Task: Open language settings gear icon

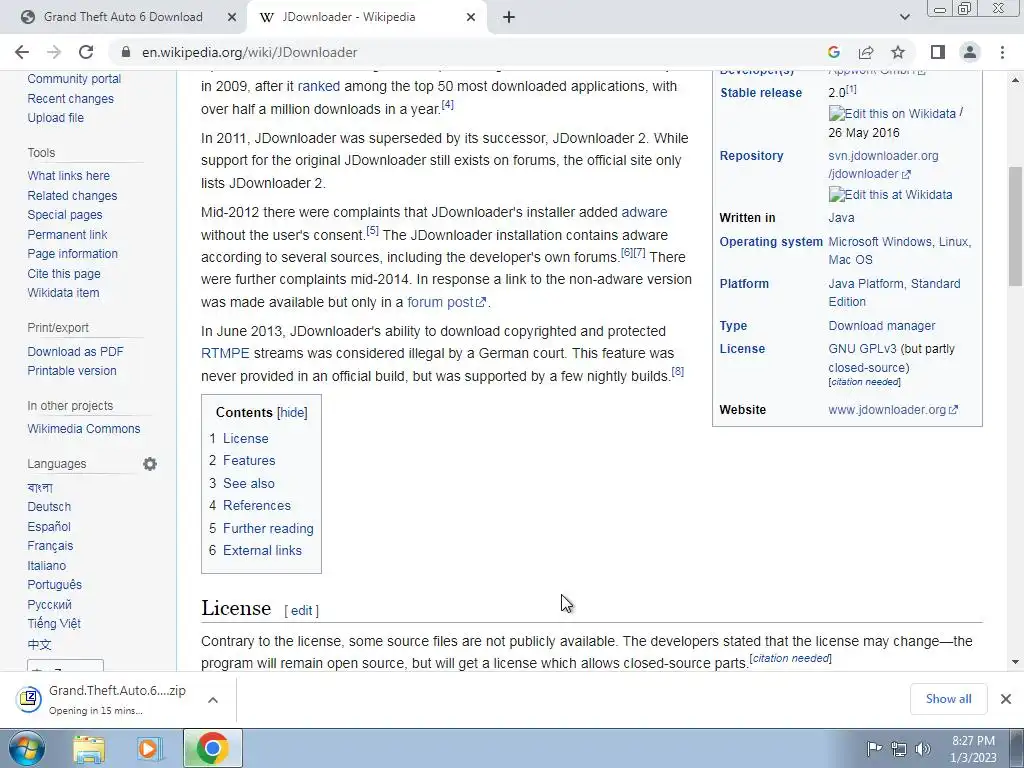Action: [x=150, y=464]
